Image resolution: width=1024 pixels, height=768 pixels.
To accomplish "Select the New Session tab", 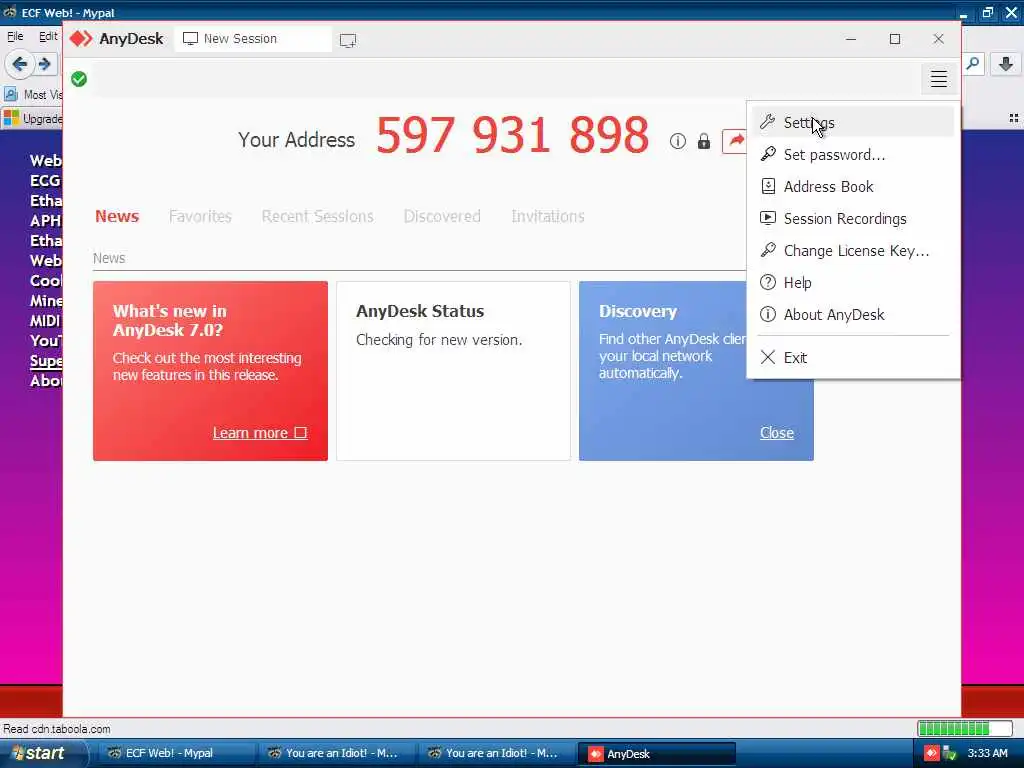I will (x=253, y=39).
